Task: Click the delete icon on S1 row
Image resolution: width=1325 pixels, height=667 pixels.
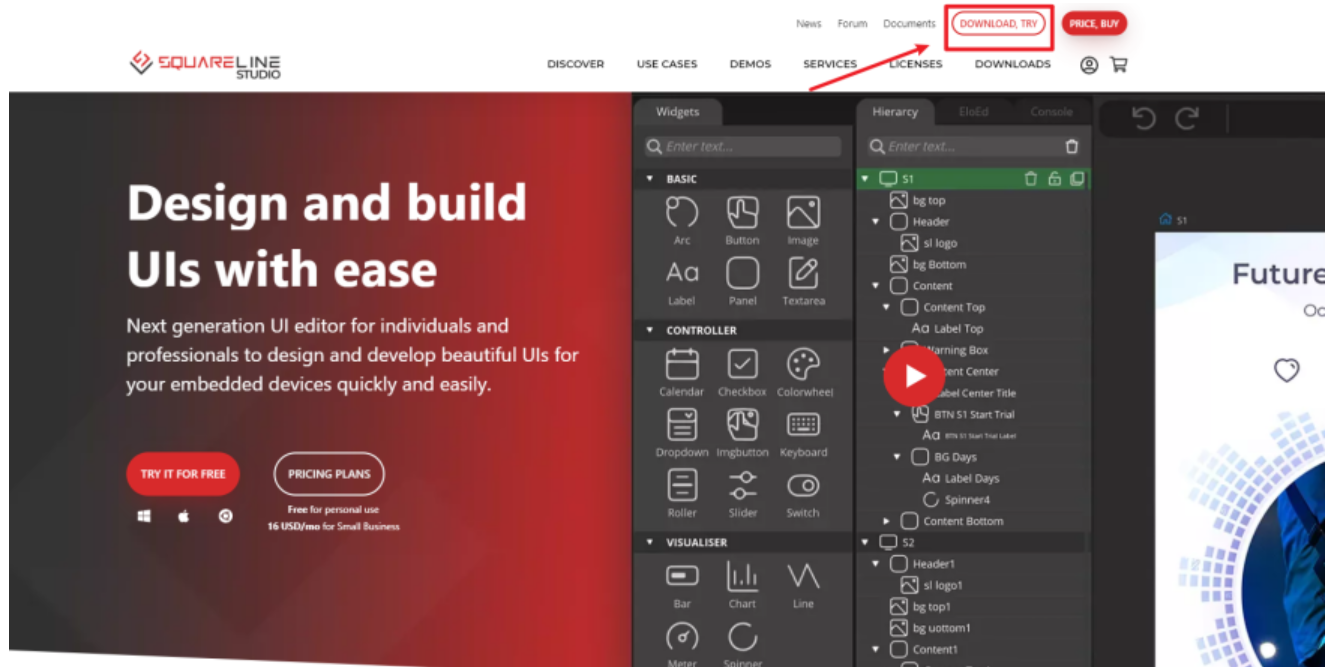Action: 1031,179
